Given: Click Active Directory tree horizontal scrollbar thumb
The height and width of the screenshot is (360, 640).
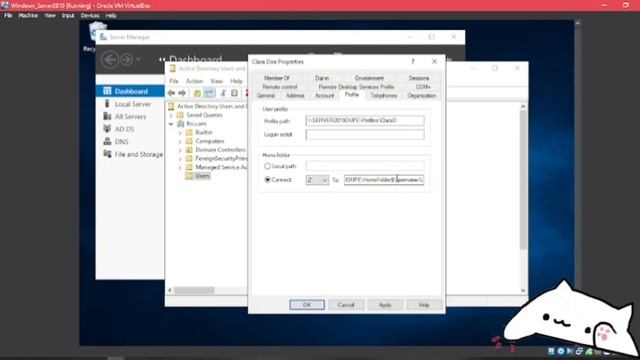Looking at the screenshot, I should [194, 290].
